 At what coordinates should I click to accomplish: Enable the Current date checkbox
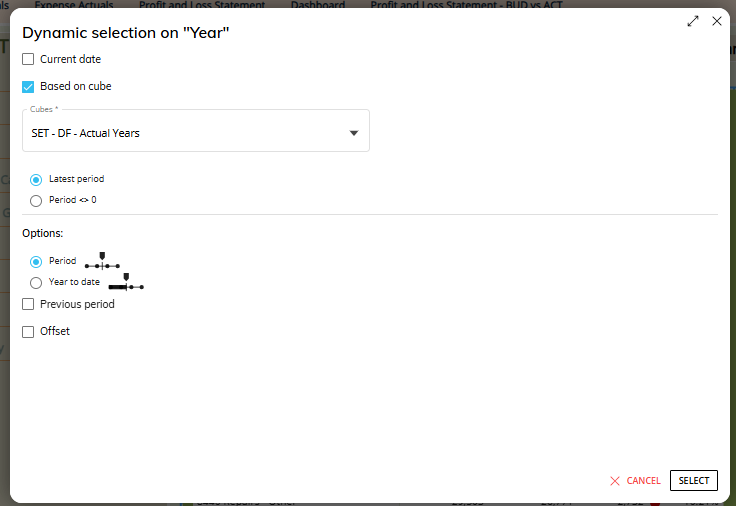(x=28, y=59)
